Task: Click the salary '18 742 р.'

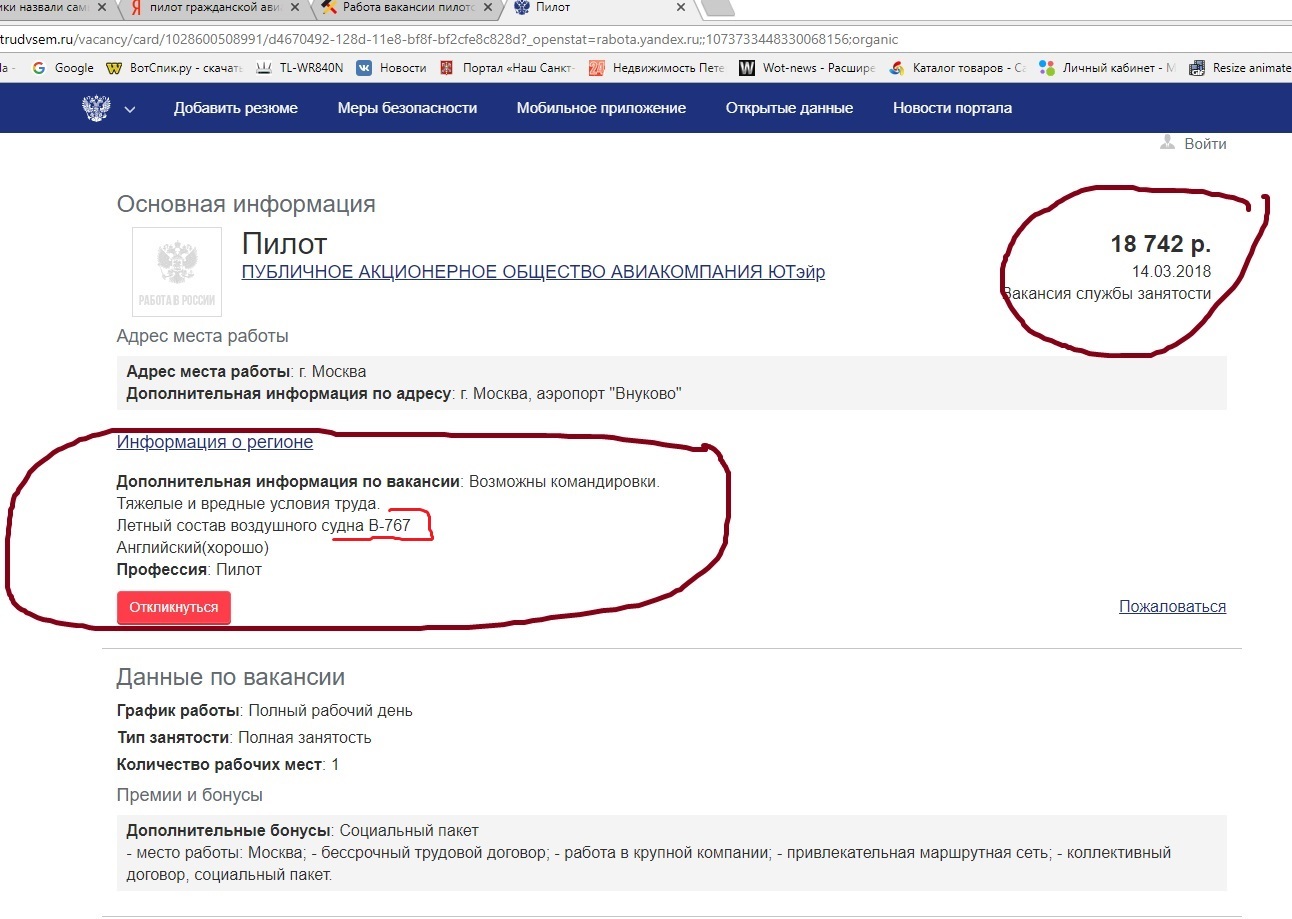Action: click(1161, 245)
